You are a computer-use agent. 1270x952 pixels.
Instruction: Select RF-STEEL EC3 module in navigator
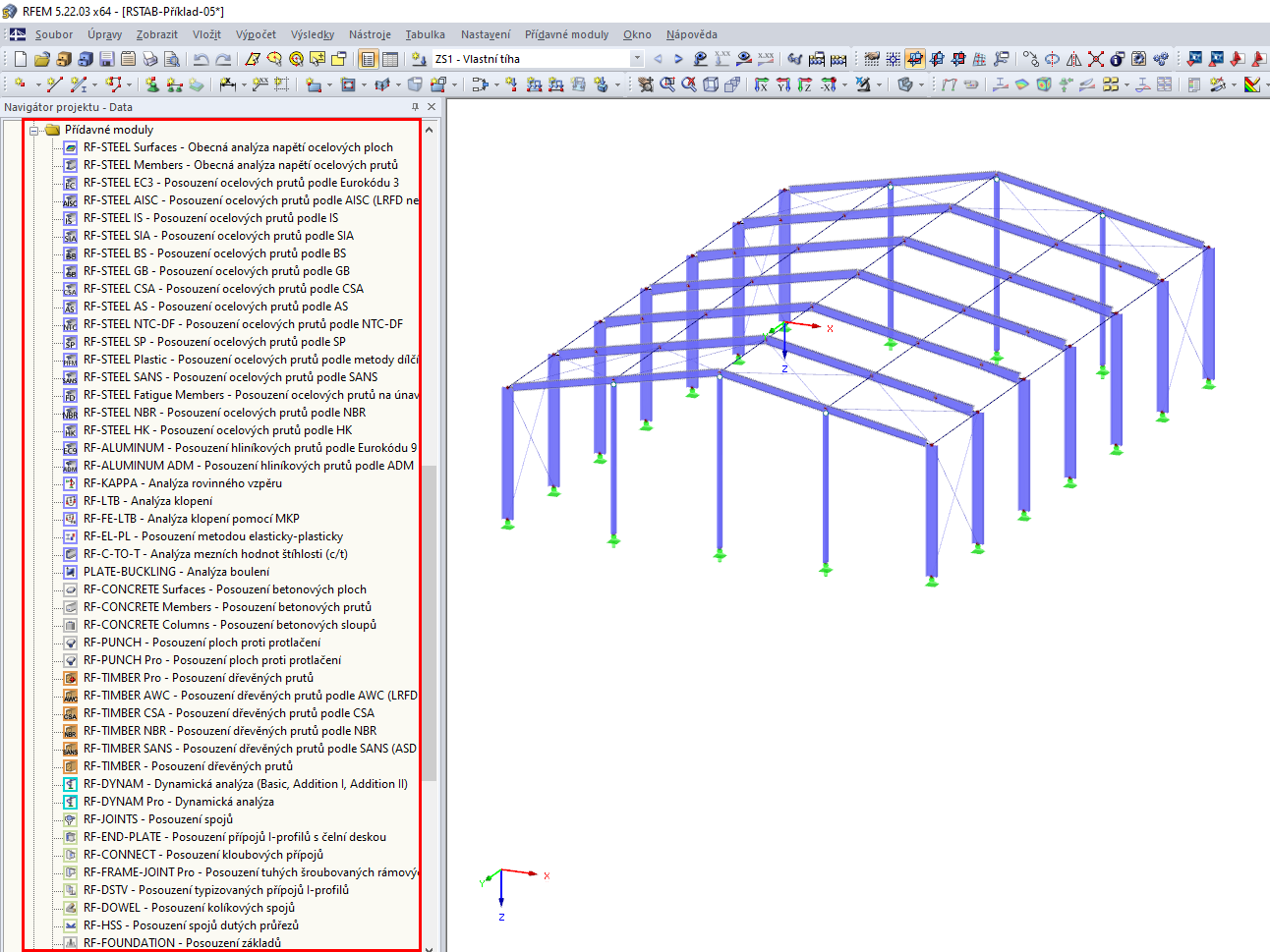click(x=241, y=183)
